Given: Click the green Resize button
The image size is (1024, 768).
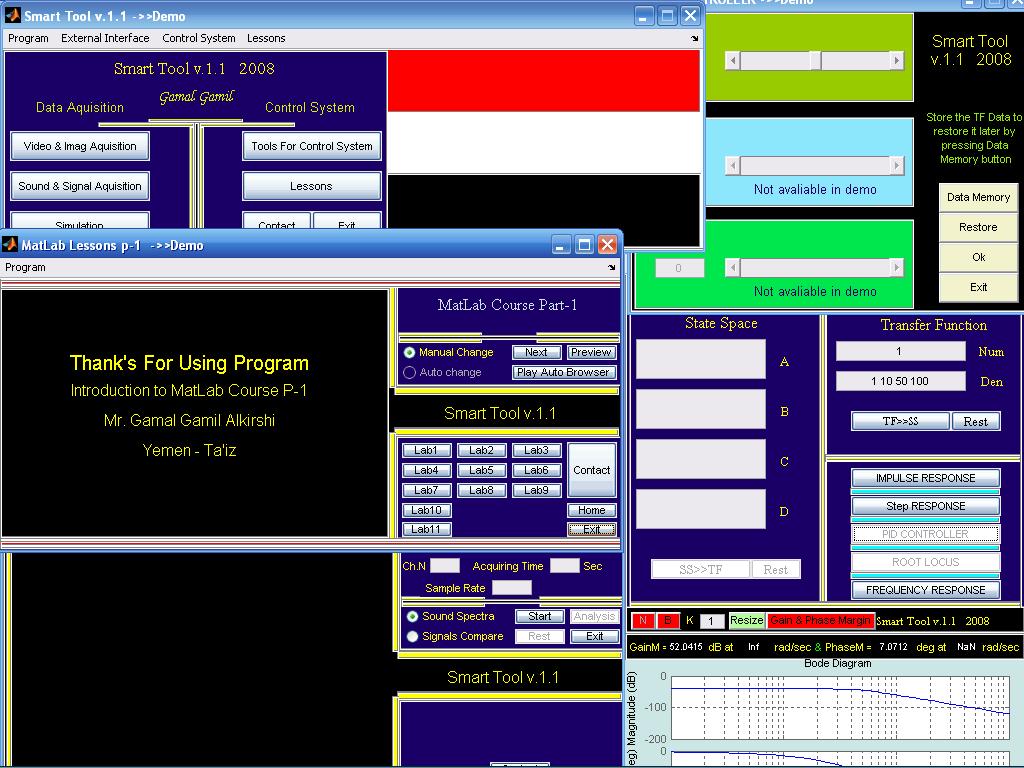Looking at the screenshot, I should coord(746,620).
